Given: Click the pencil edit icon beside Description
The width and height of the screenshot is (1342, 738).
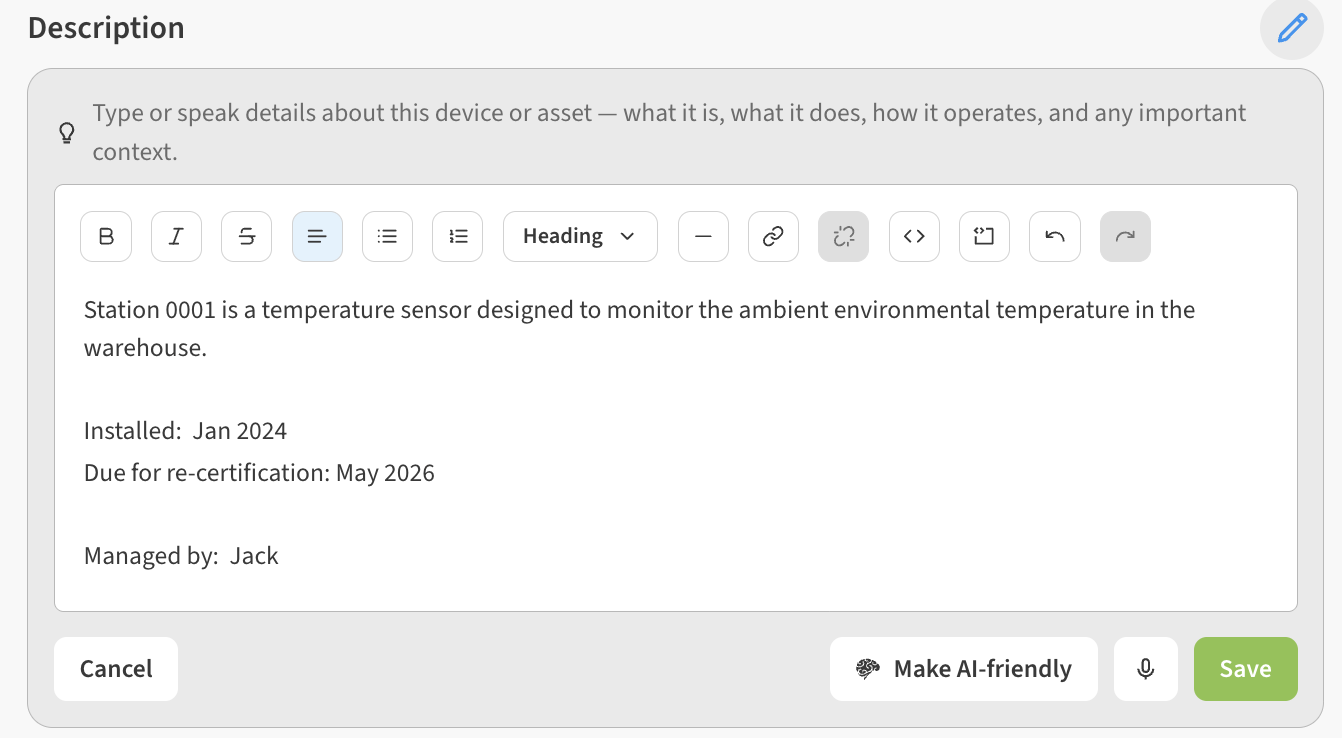Looking at the screenshot, I should point(1292,28).
